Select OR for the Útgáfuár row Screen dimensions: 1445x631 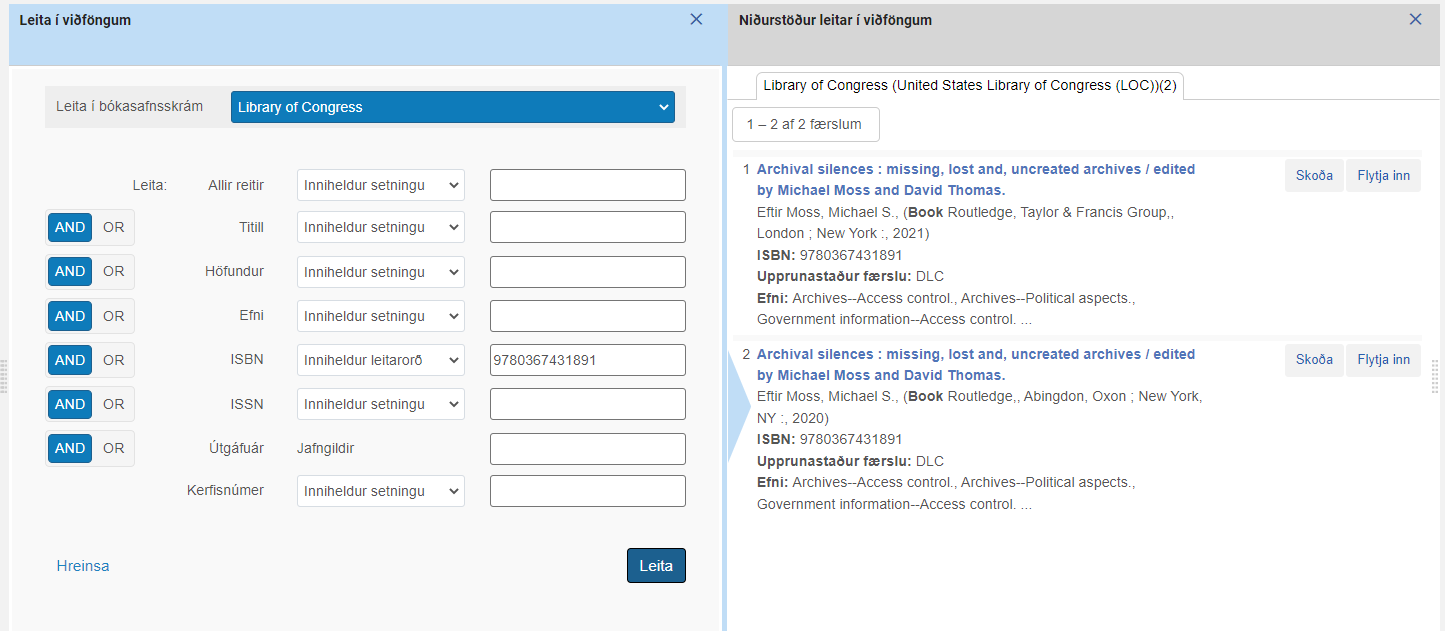(x=114, y=448)
